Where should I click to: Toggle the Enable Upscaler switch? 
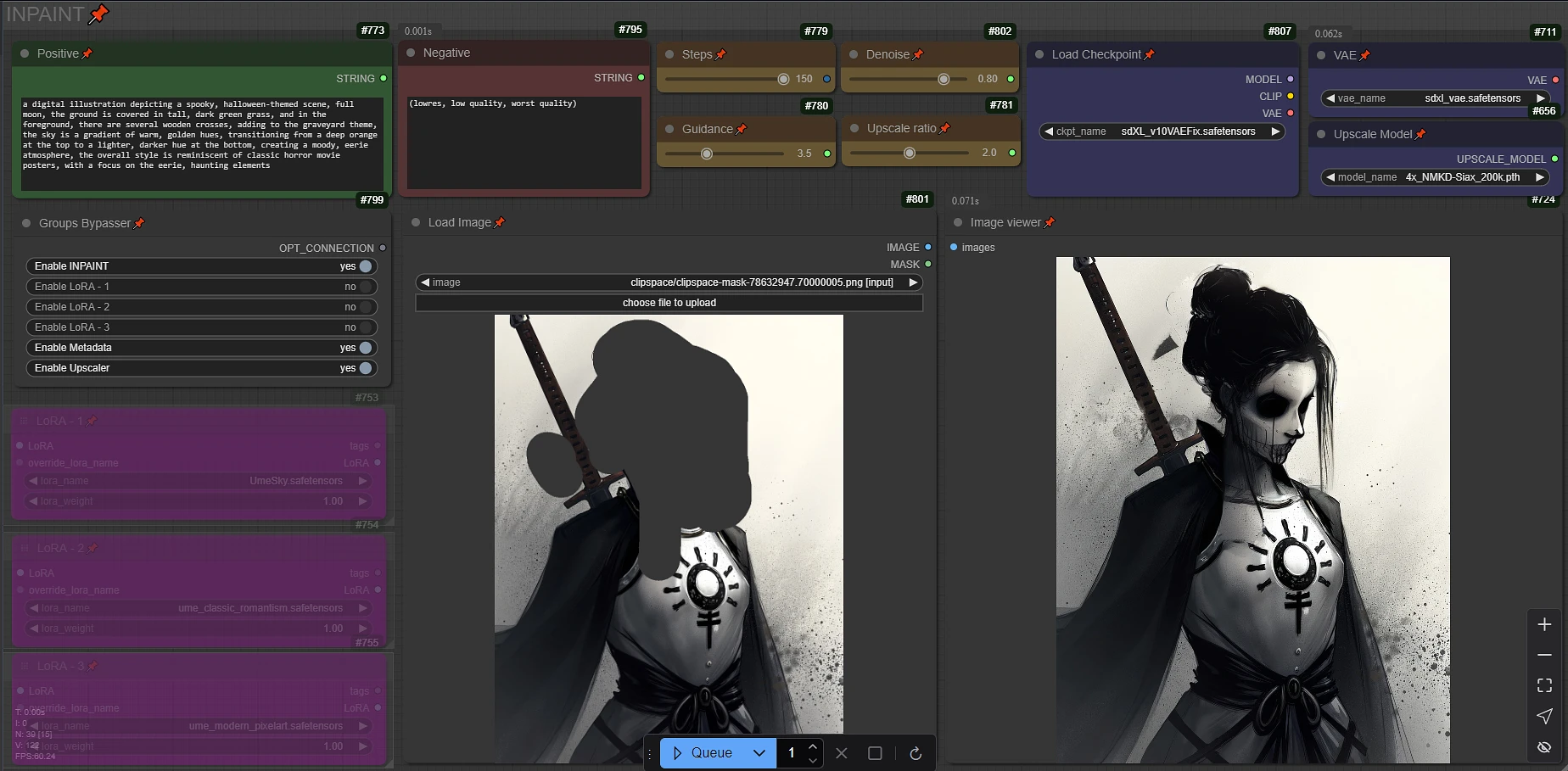[366, 368]
